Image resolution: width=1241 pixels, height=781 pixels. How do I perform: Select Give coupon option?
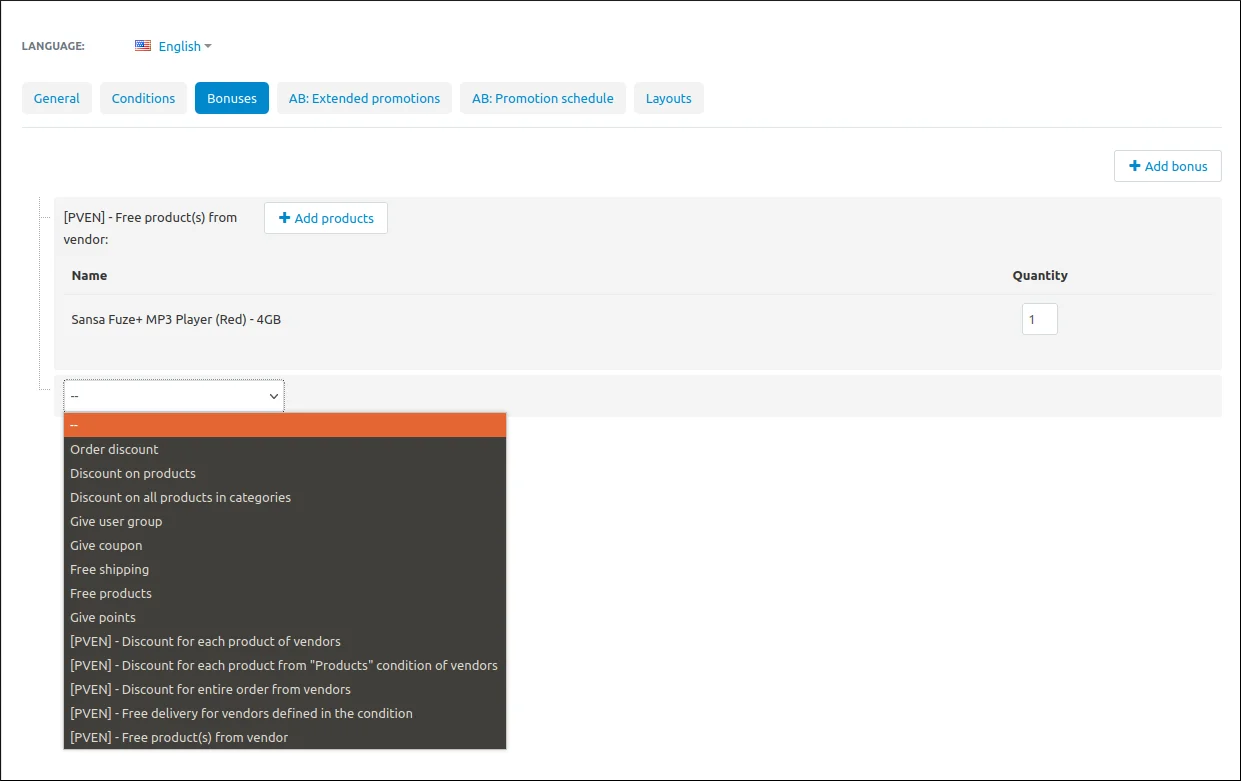click(x=285, y=545)
